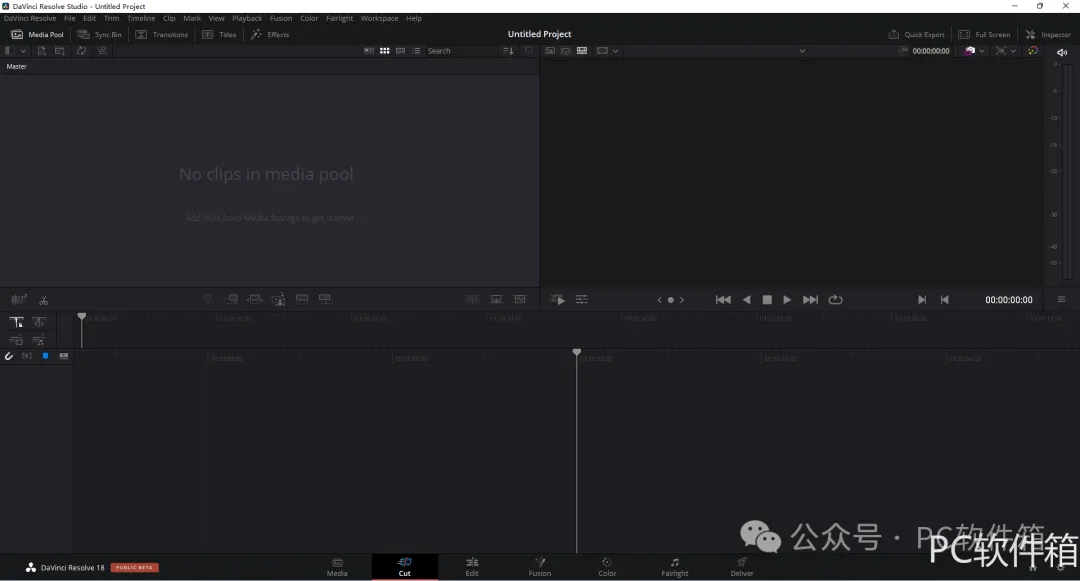1080x581 pixels.
Task: Open the Effects library
Action: point(270,34)
